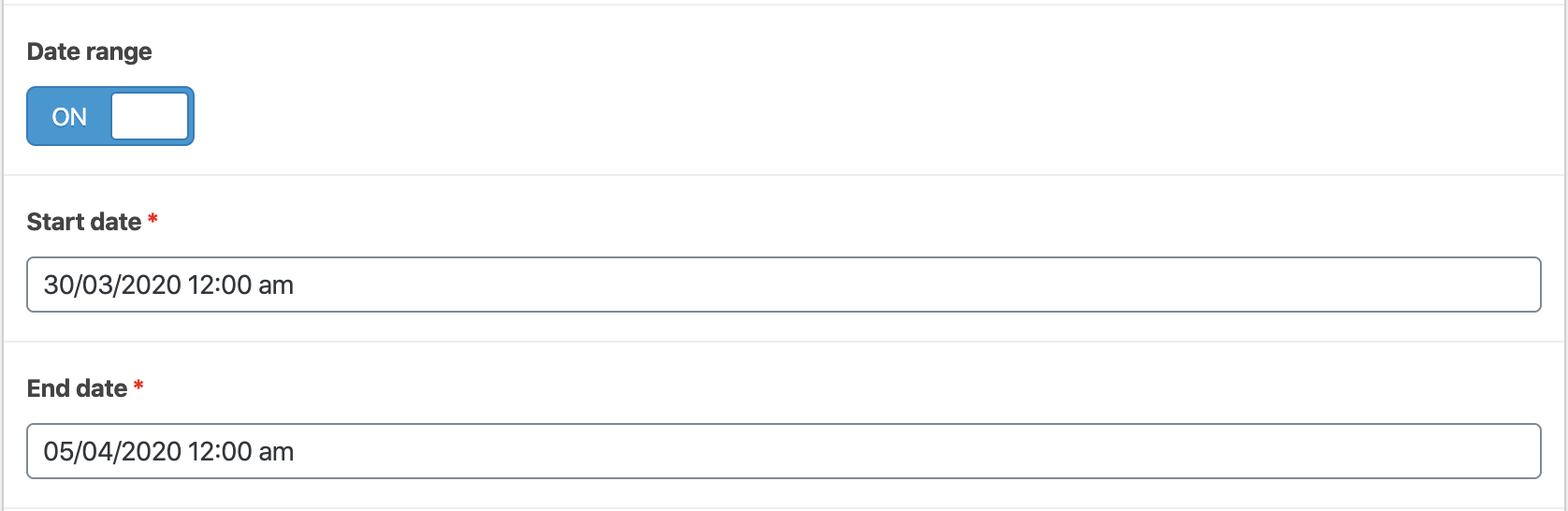Screen dimensions: 1568x511
Task: Click the 12:00 time in Start date field
Action: [x=220, y=285]
